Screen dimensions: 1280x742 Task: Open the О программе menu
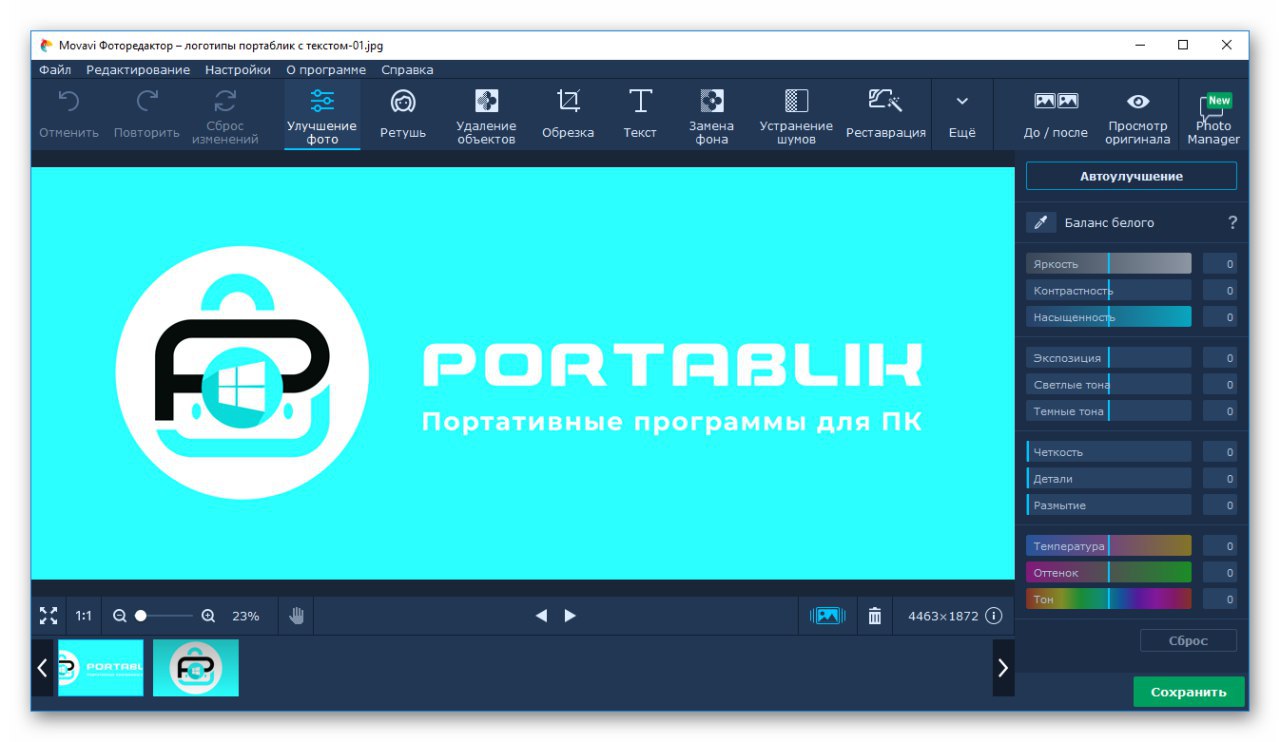(326, 70)
